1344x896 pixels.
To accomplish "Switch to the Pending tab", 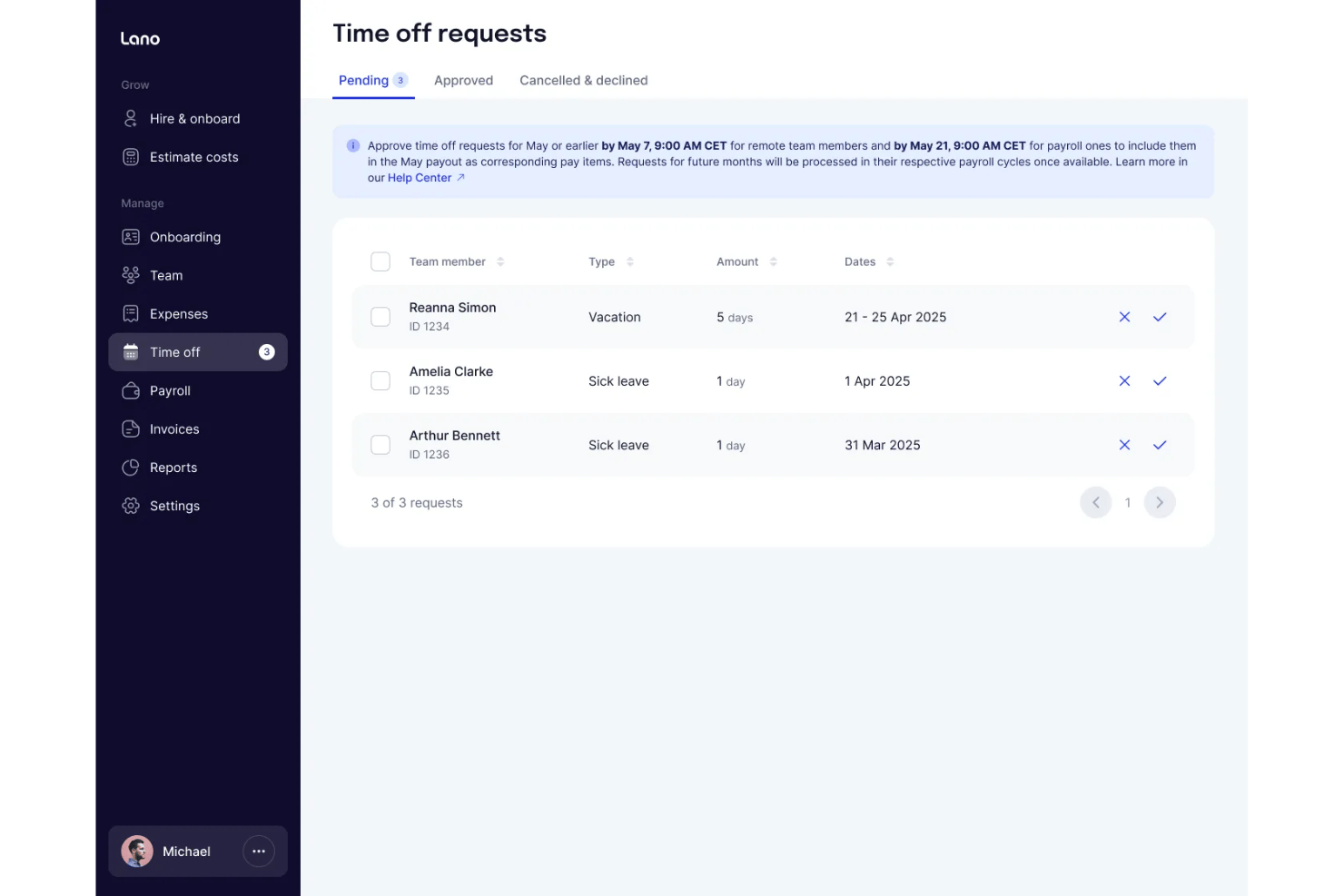I will pos(373,80).
